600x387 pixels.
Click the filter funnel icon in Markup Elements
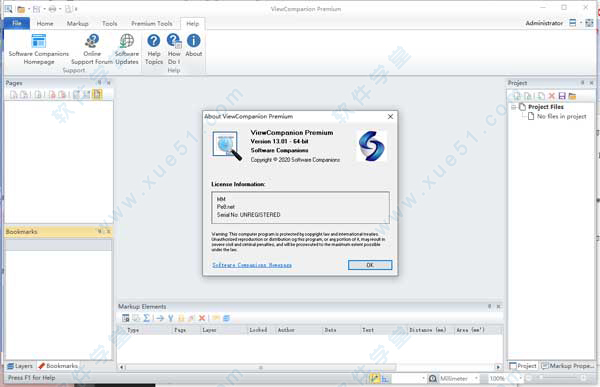(171, 318)
